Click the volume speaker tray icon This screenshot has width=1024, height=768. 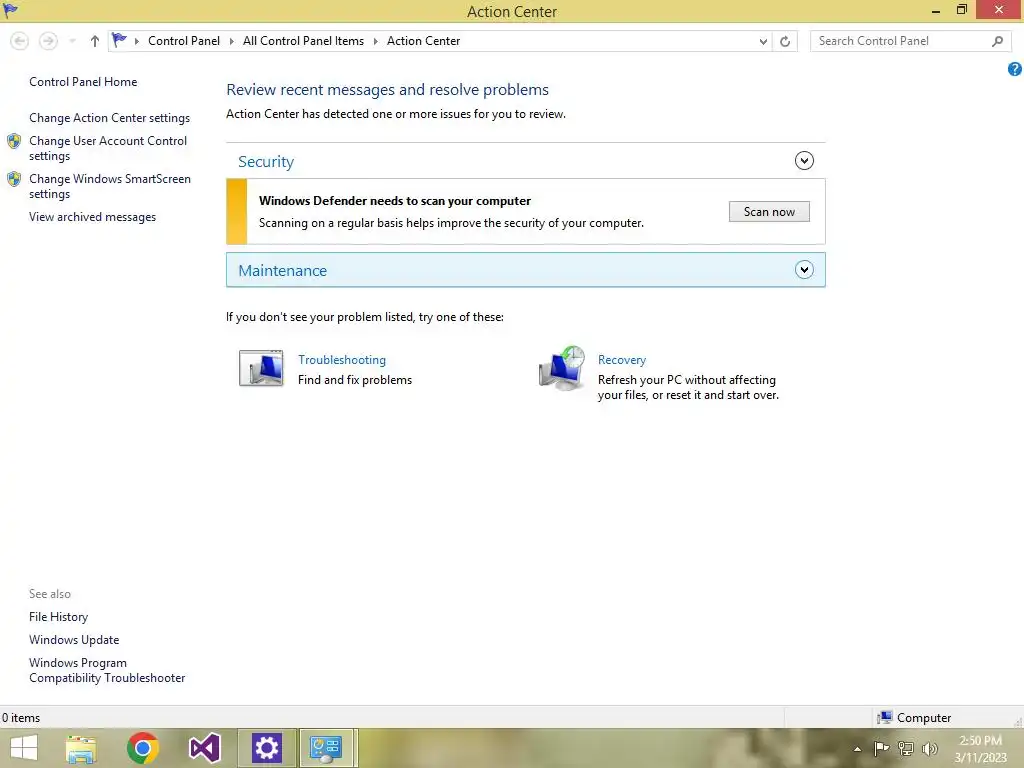930,748
